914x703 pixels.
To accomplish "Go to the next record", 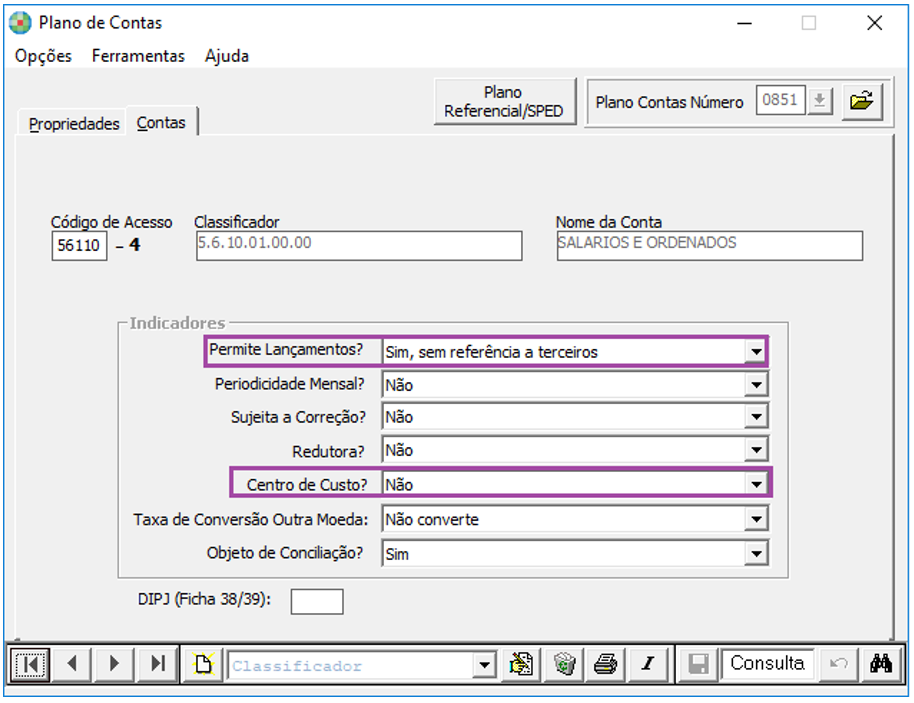I will pyautogui.click(x=114, y=664).
